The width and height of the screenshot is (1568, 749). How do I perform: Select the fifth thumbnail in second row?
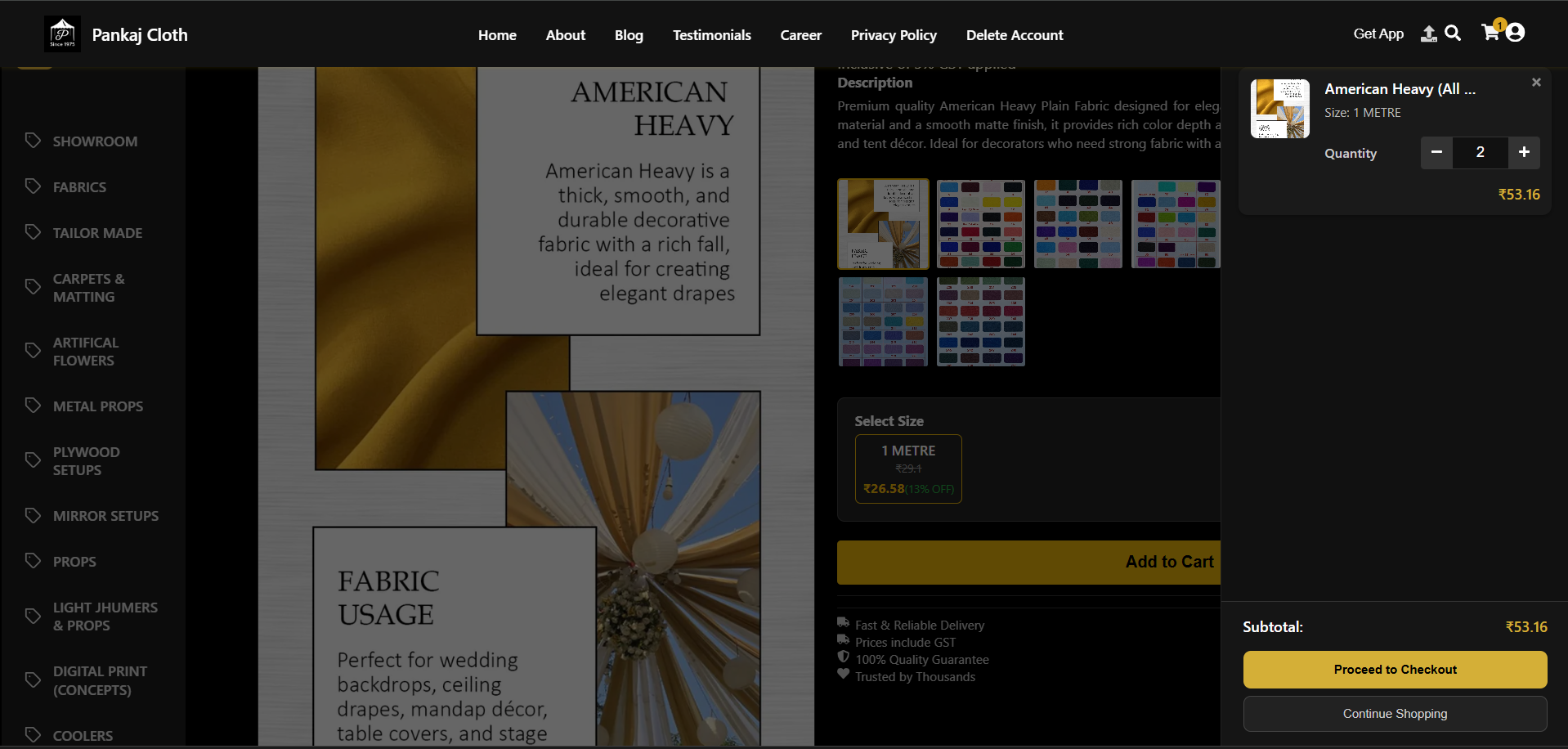coord(883,321)
